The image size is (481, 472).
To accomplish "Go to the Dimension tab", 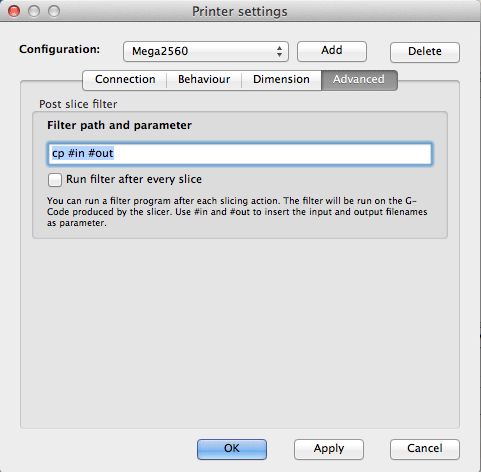I will pos(281,79).
